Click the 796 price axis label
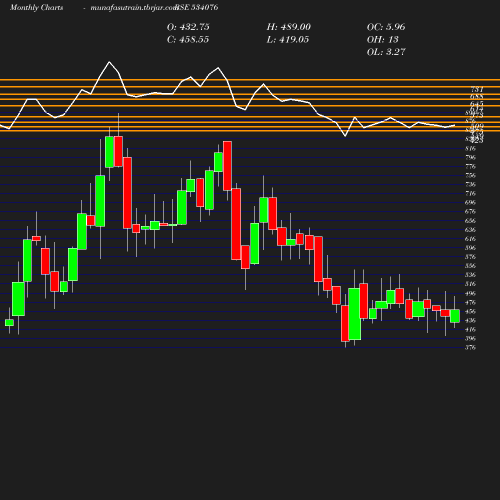The image size is (500, 500). click(x=470, y=157)
